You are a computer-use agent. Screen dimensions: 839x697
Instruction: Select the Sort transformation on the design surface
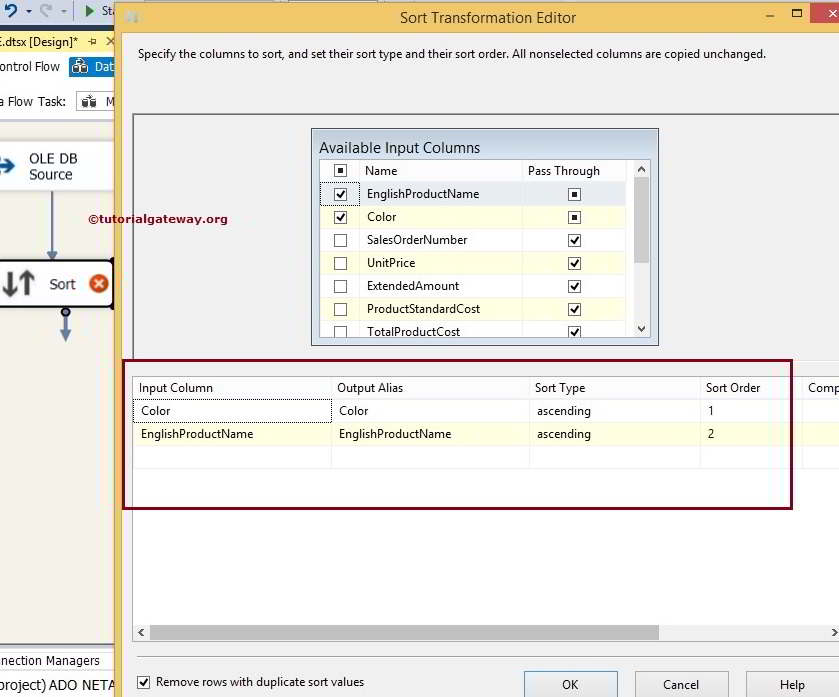coord(62,284)
